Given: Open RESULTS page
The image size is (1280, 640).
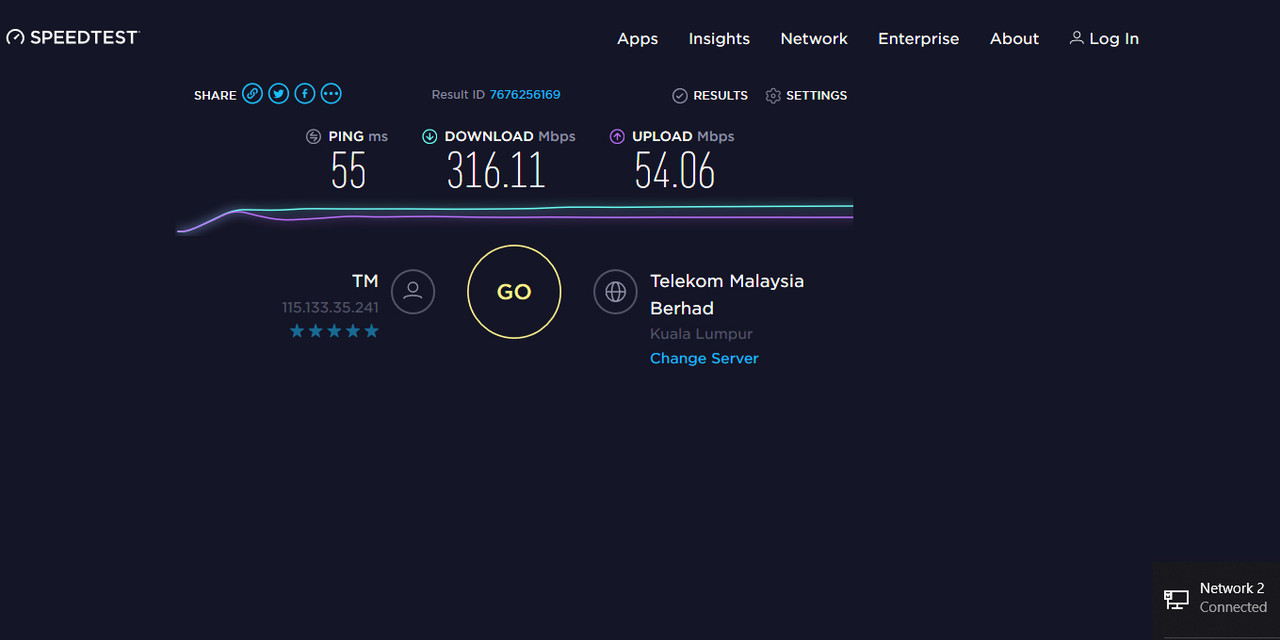Looking at the screenshot, I should pos(710,95).
